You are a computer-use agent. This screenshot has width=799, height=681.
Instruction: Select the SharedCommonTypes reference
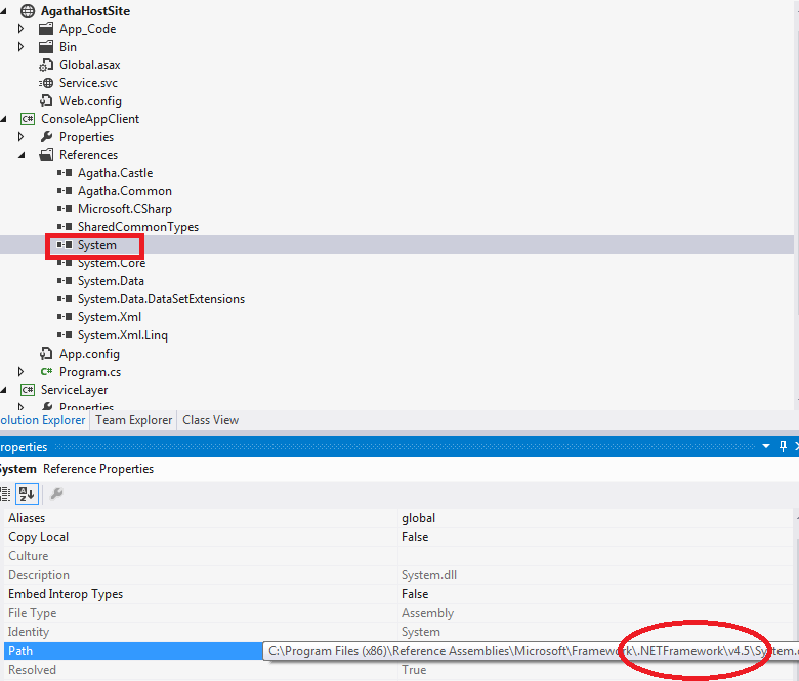click(138, 227)
